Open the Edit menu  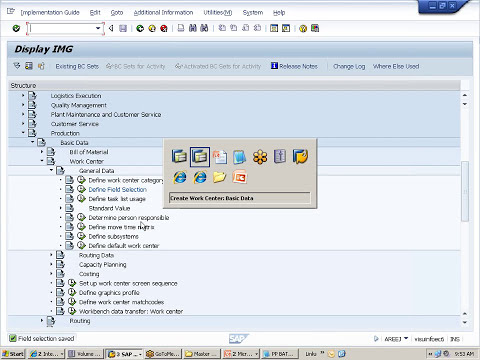pos(95,13)
